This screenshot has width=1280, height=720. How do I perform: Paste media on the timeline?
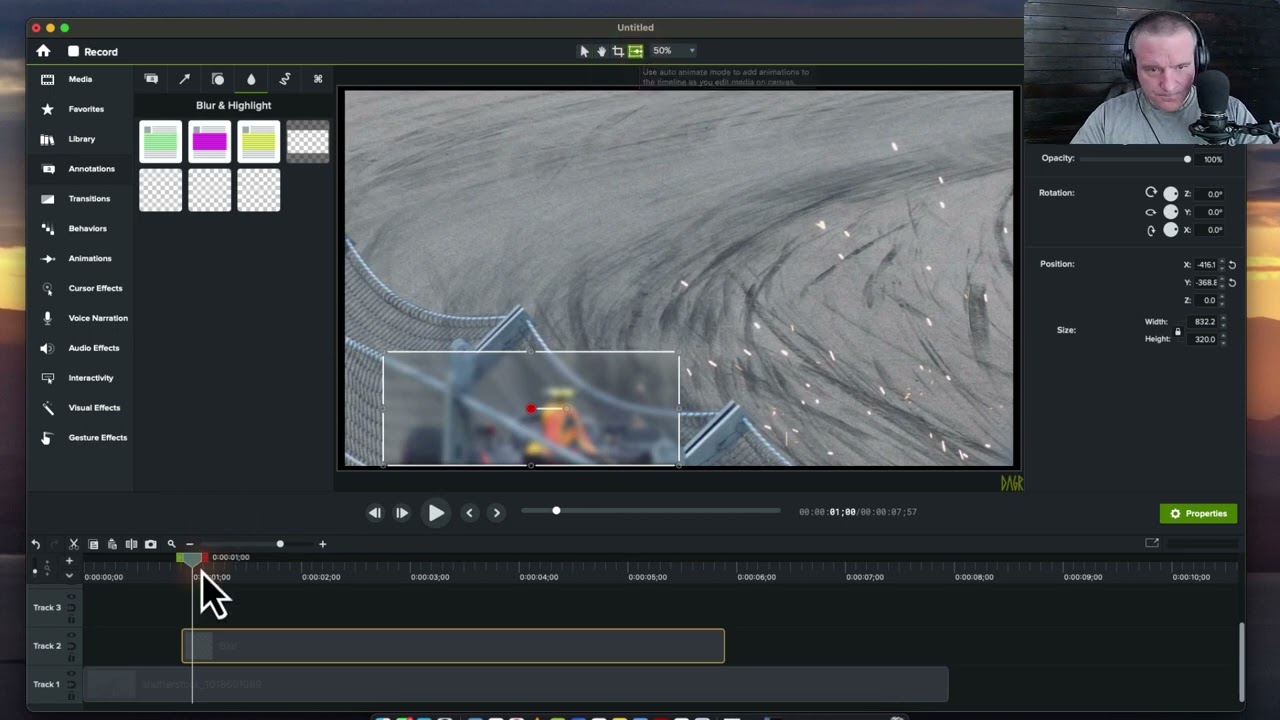(x=112, y=544)
